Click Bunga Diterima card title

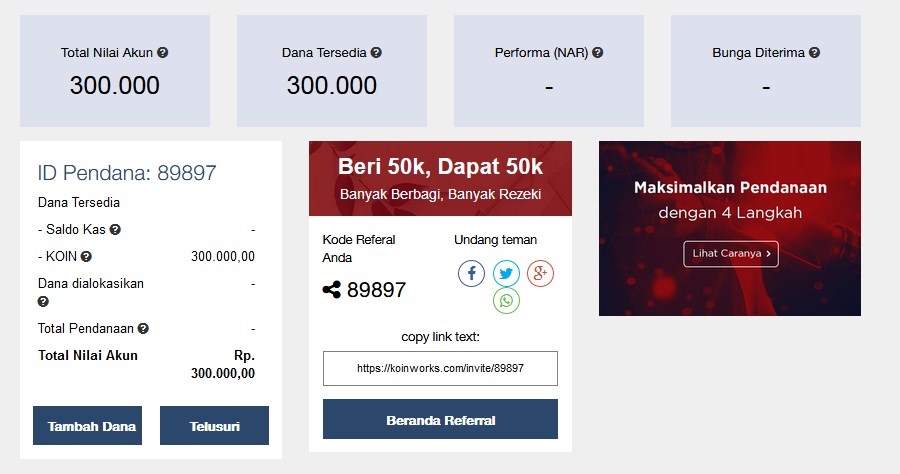tap(758, 53)
